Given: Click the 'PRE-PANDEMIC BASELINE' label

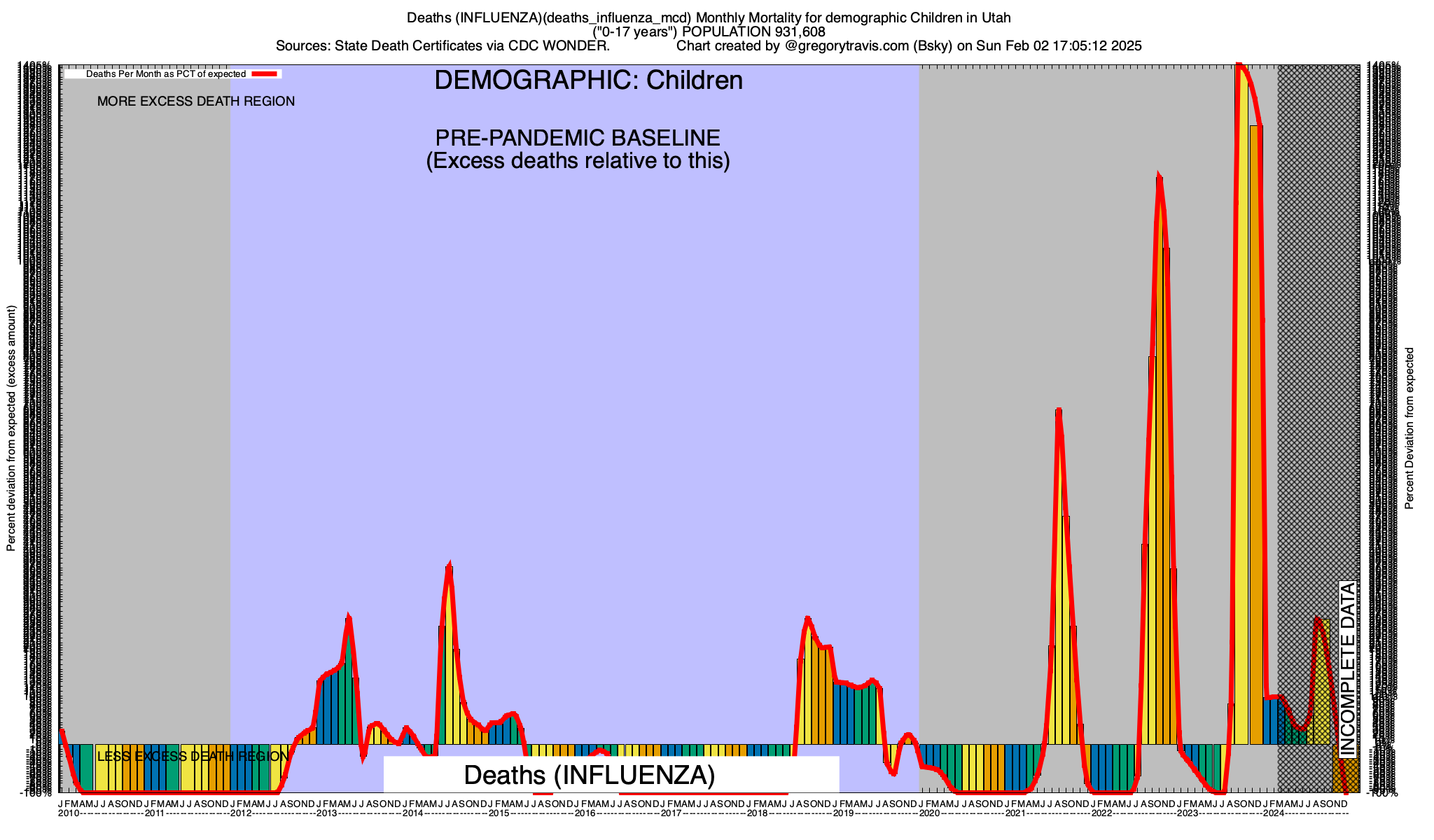Looking at the screenshot, I should [x=578, y=138].
